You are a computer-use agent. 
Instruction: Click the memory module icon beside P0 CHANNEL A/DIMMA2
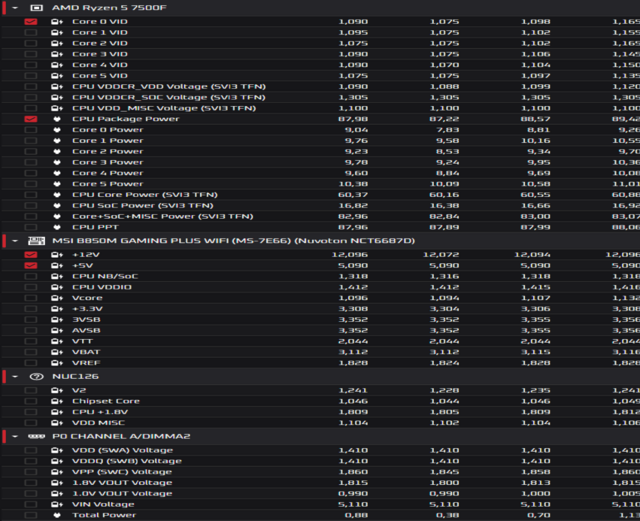point(36,436)
